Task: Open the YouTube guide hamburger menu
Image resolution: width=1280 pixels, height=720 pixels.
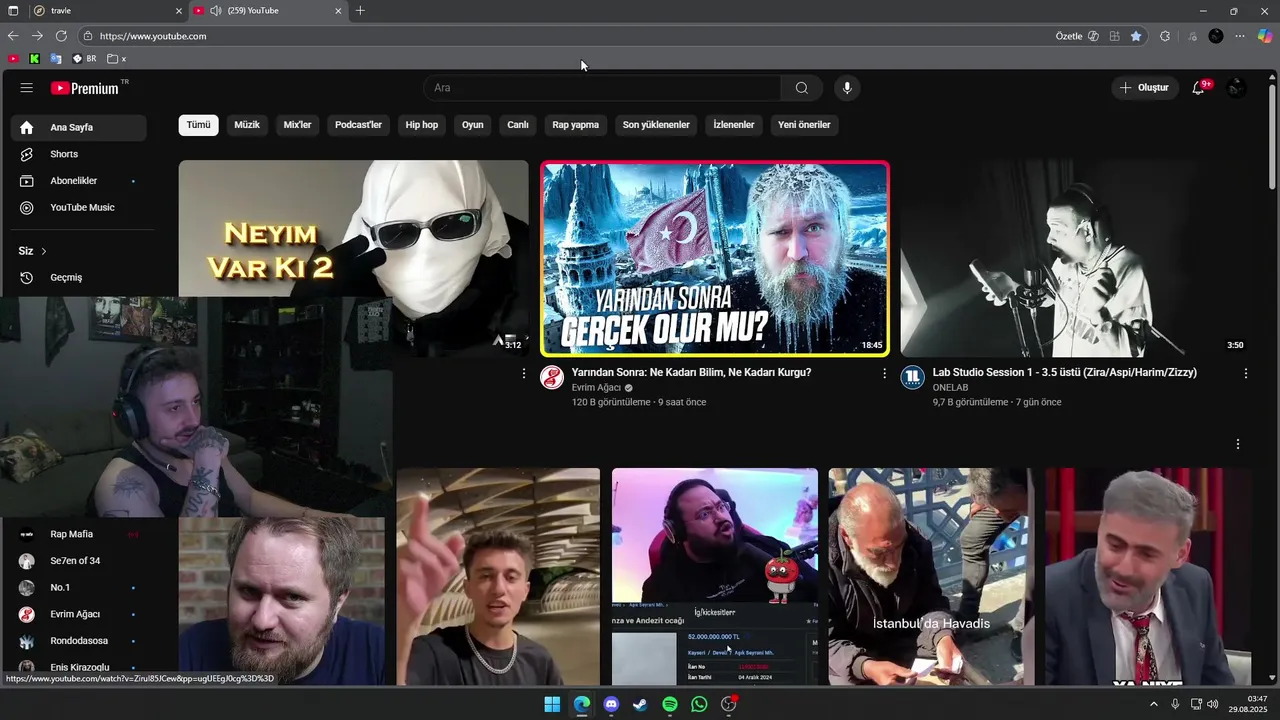Action: (27, 88)
